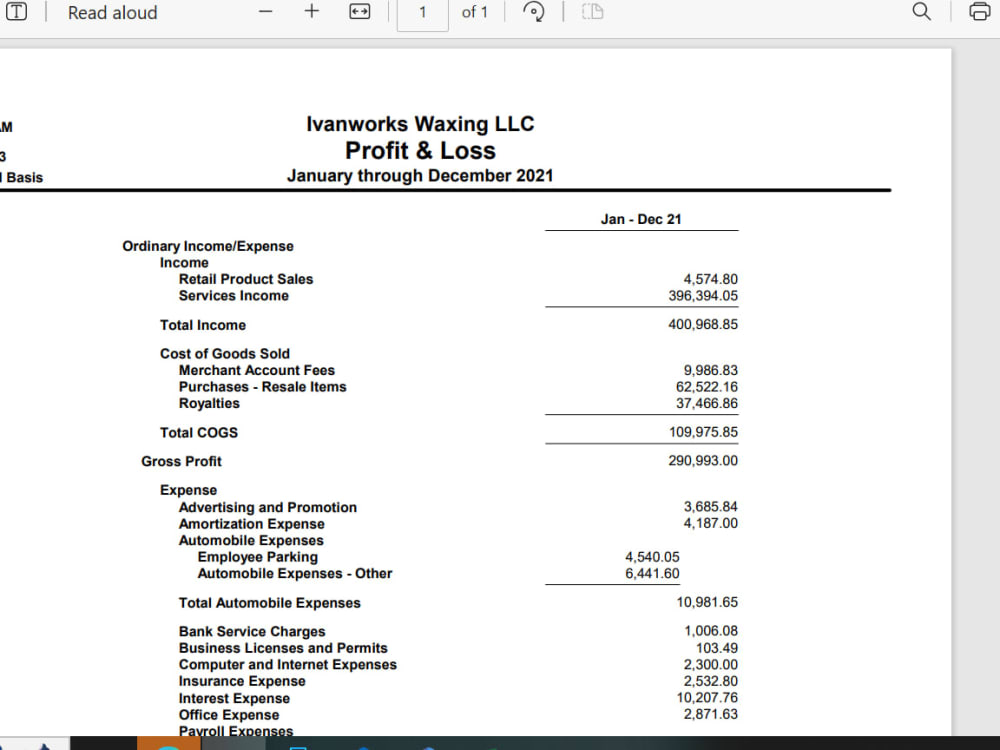Open the page view layout icon
1000x750 pixels.
592,11
